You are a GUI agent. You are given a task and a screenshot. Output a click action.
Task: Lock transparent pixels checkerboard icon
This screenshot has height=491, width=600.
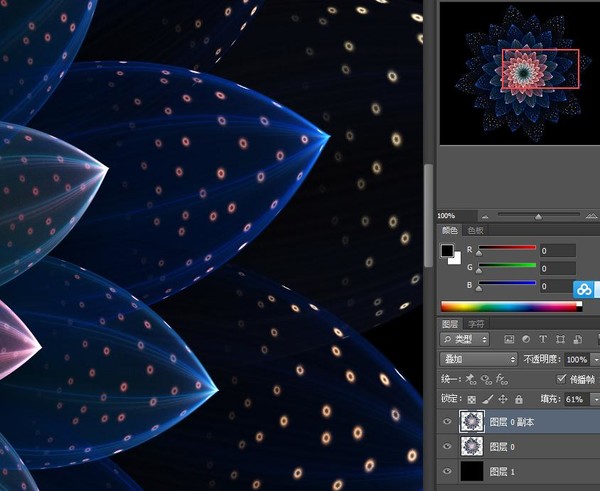point(472,400)
